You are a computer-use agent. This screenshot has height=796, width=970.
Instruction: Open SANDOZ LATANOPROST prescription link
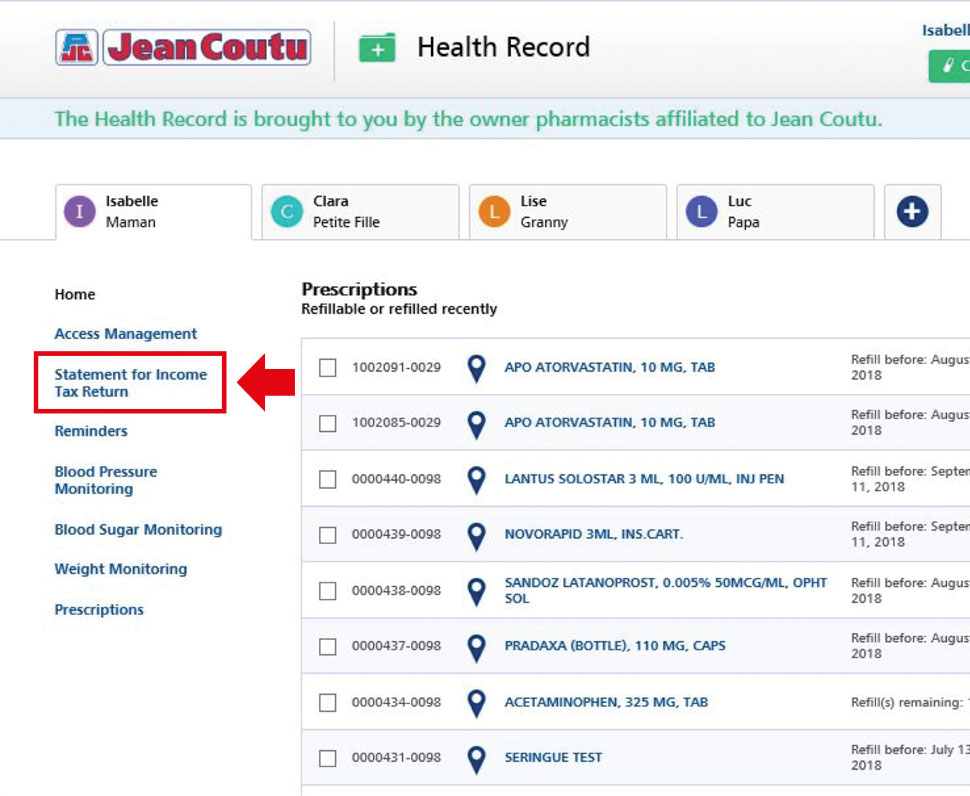point(666,591)
